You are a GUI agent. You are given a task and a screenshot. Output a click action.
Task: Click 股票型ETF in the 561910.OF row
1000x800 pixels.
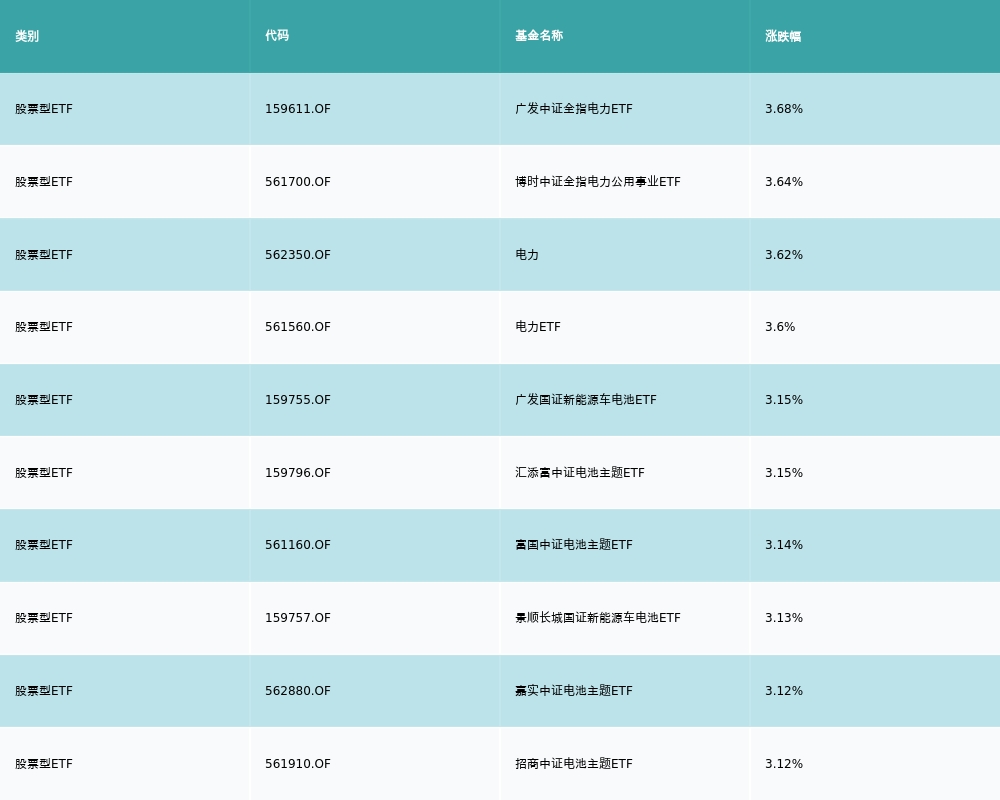[44, 764]
